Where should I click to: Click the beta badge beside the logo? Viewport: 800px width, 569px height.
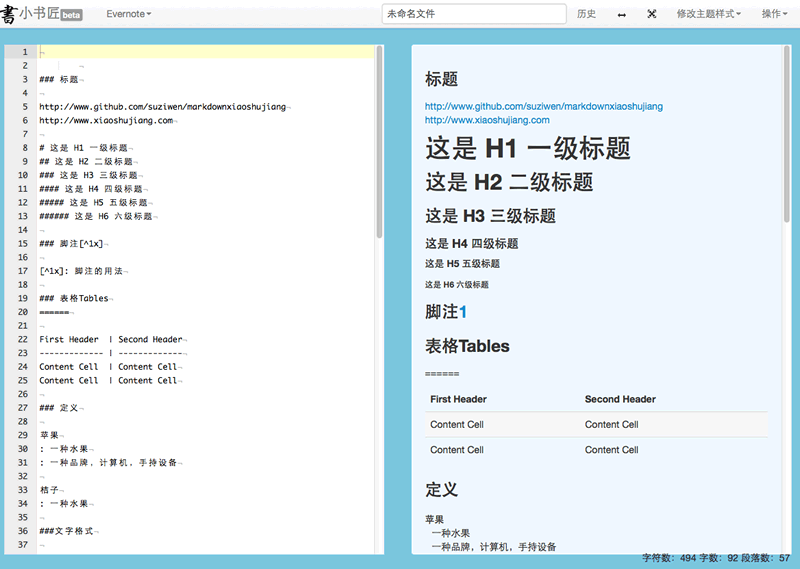72,16
